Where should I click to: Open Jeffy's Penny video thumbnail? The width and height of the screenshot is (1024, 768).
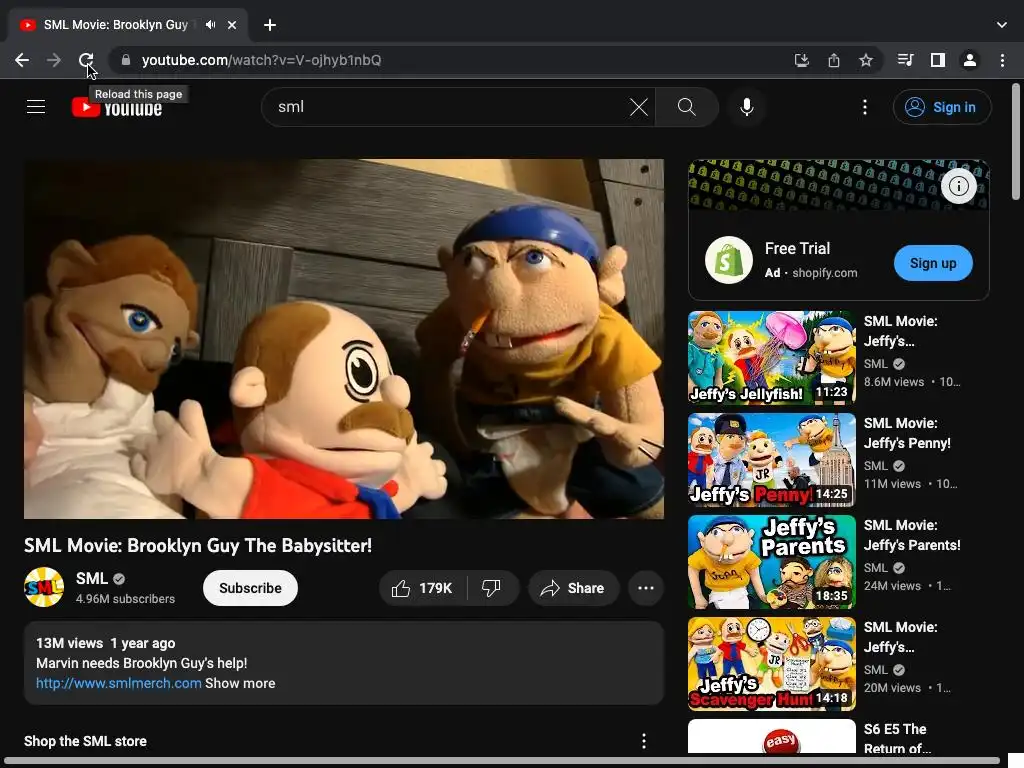click(x=771, y=459)
